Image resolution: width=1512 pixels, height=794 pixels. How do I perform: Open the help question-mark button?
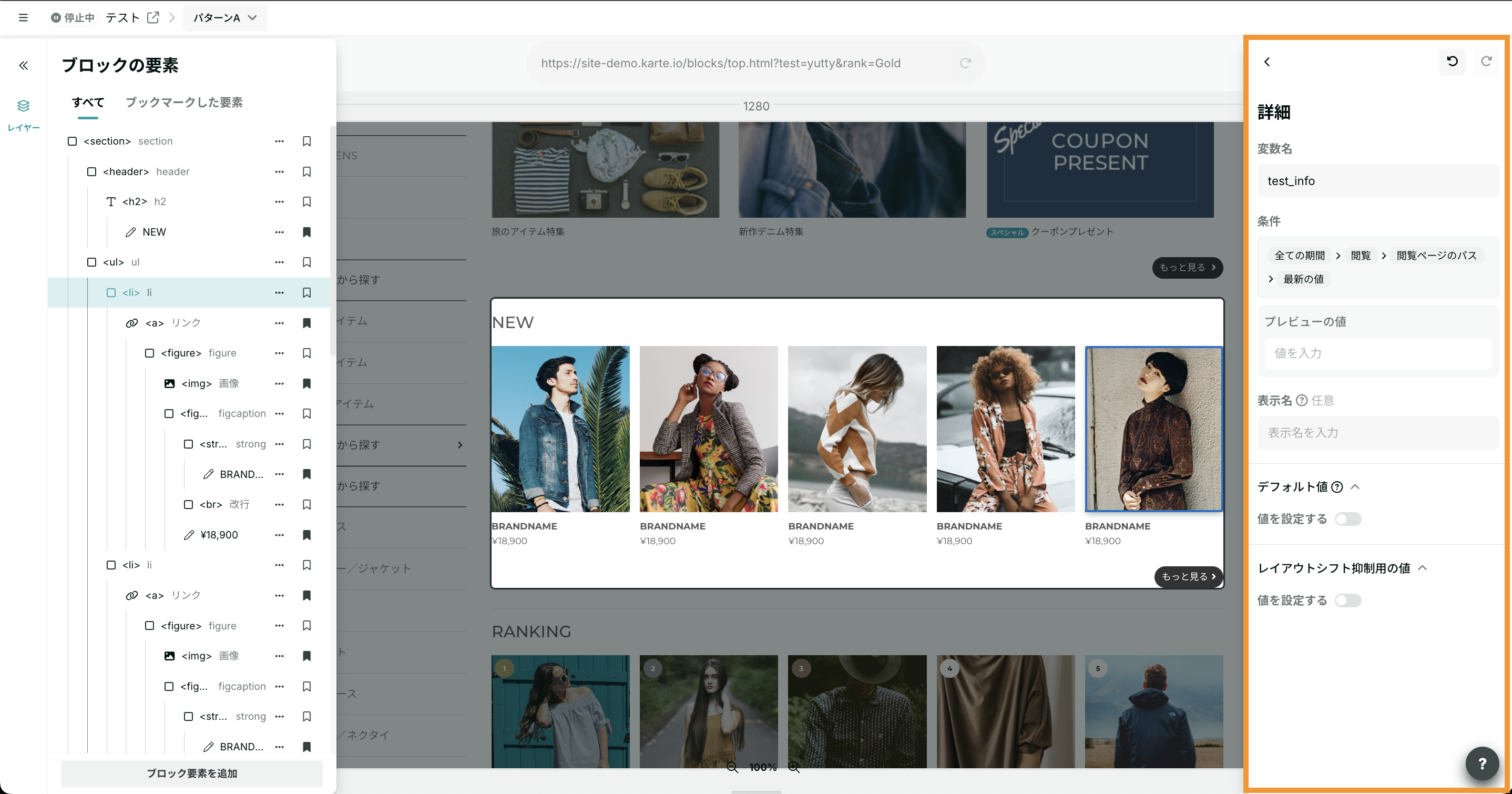coord(1482,763)
